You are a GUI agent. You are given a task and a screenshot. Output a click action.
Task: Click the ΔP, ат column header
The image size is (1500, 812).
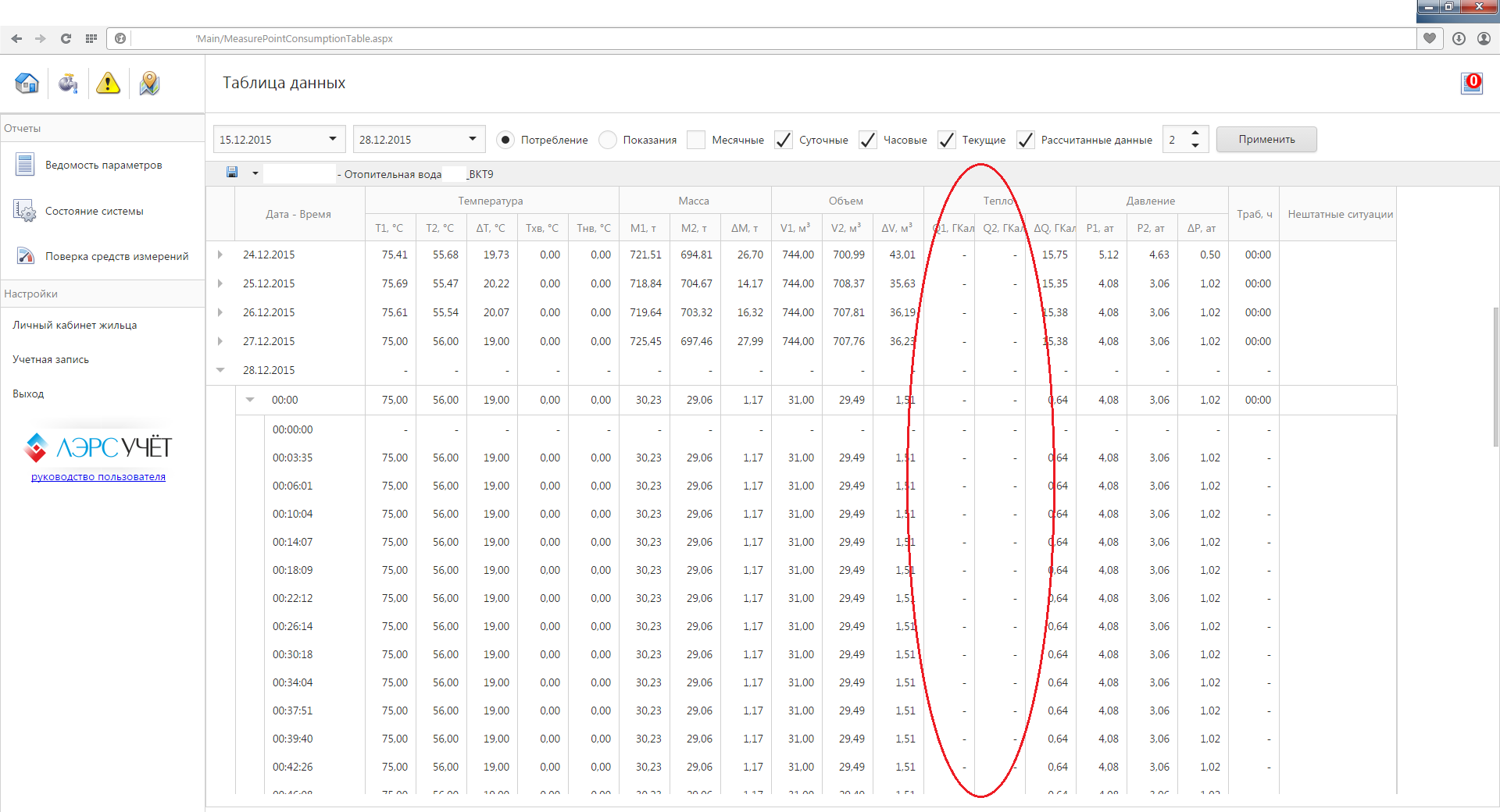1202,228
